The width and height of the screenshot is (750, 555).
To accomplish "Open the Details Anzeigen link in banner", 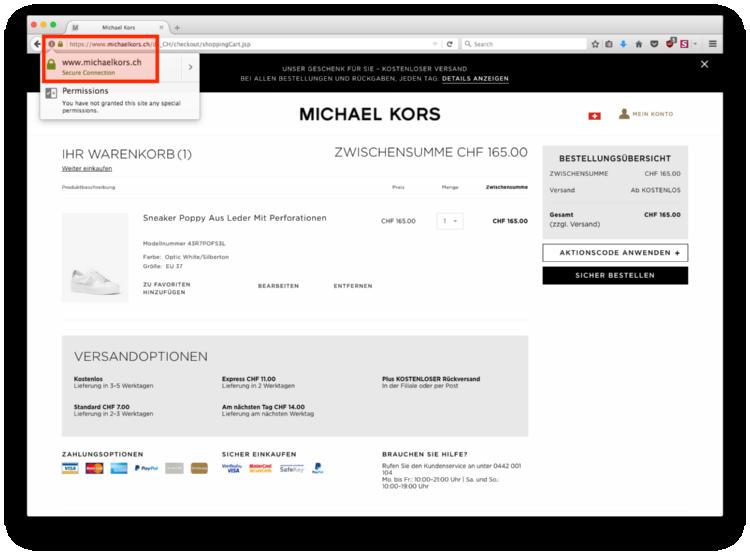I will [475, 78].
